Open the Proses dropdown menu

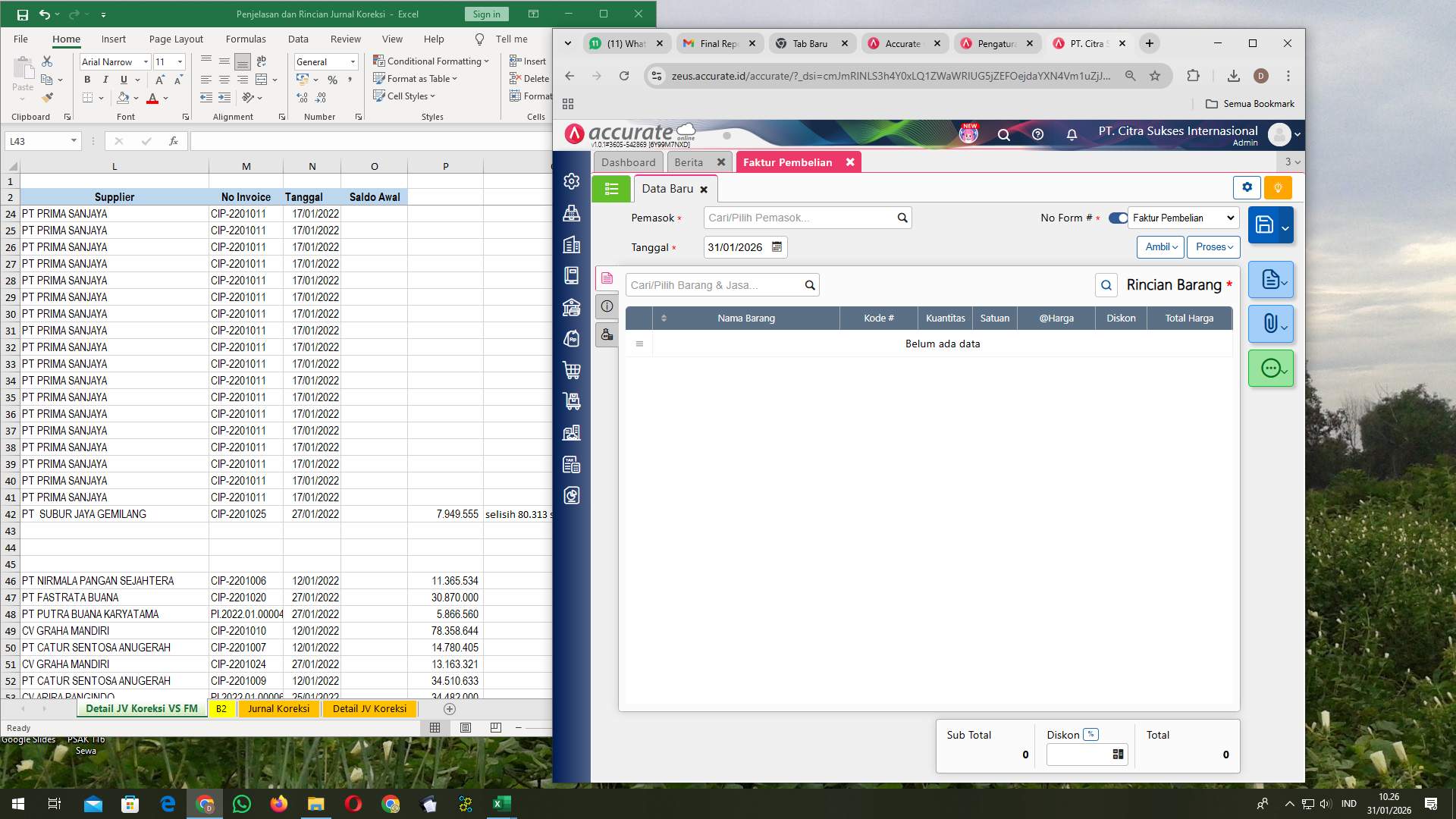(1213, 246)
